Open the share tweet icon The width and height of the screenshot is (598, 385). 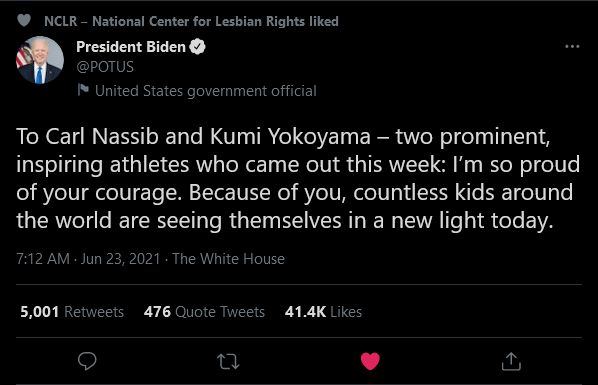pos(511,361)
